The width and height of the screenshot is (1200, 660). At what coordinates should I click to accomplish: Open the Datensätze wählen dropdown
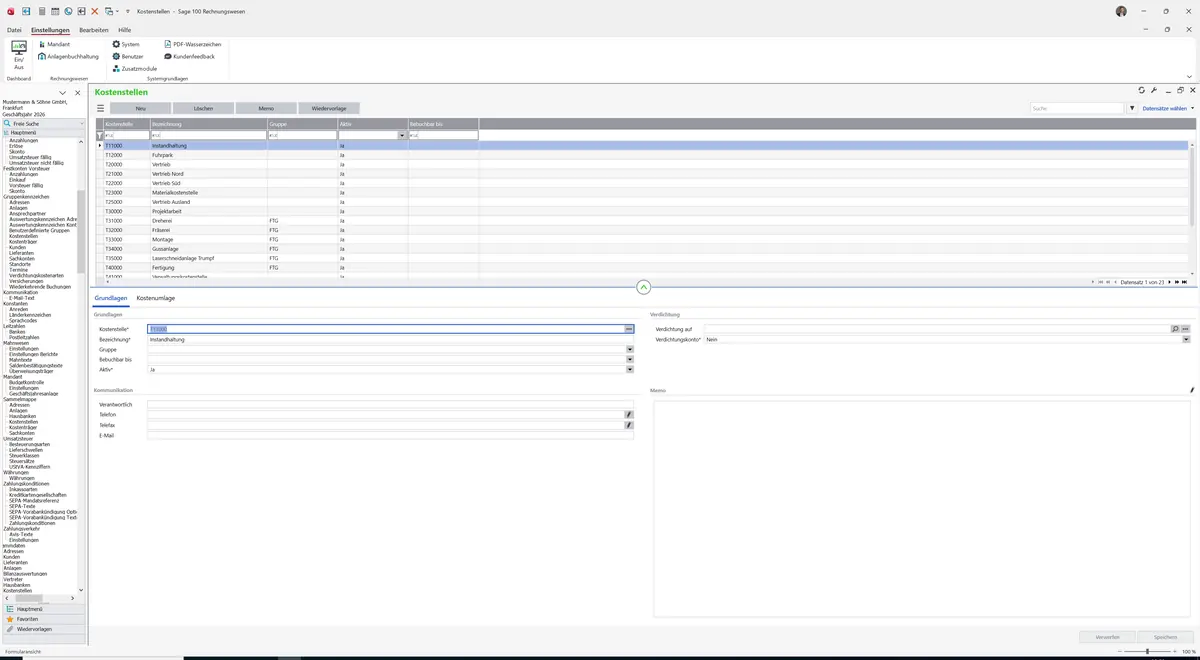coord(1168,108)
